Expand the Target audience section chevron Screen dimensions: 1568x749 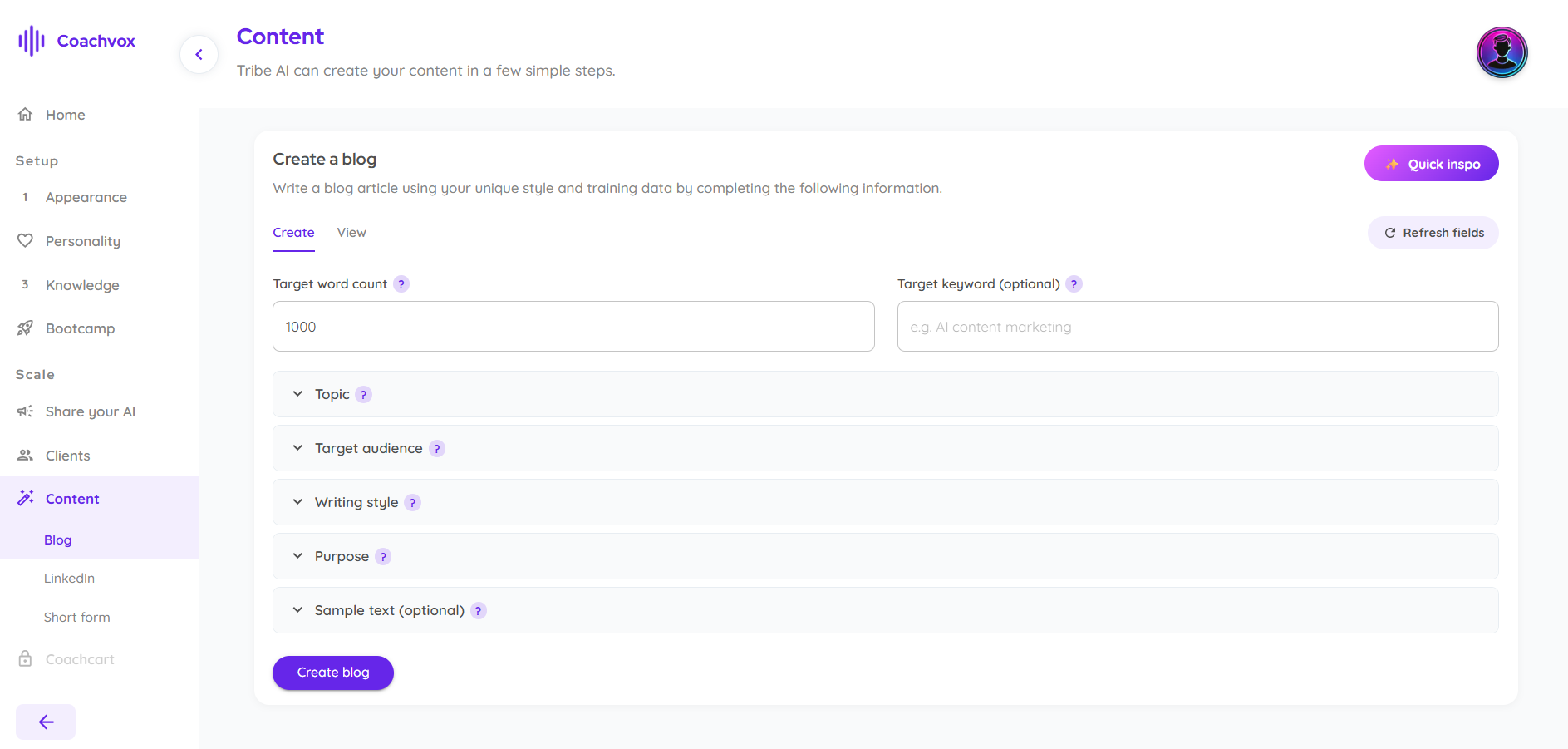tap(297, 448)
